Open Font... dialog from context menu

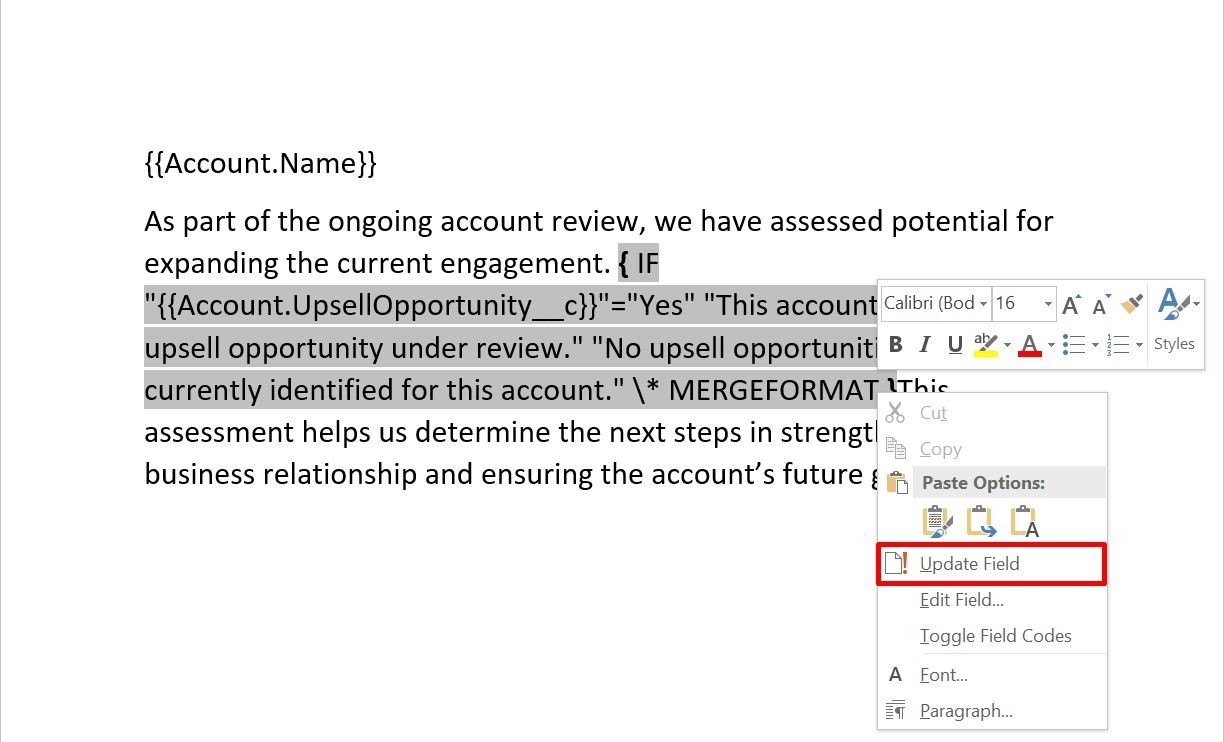[992, 675]
